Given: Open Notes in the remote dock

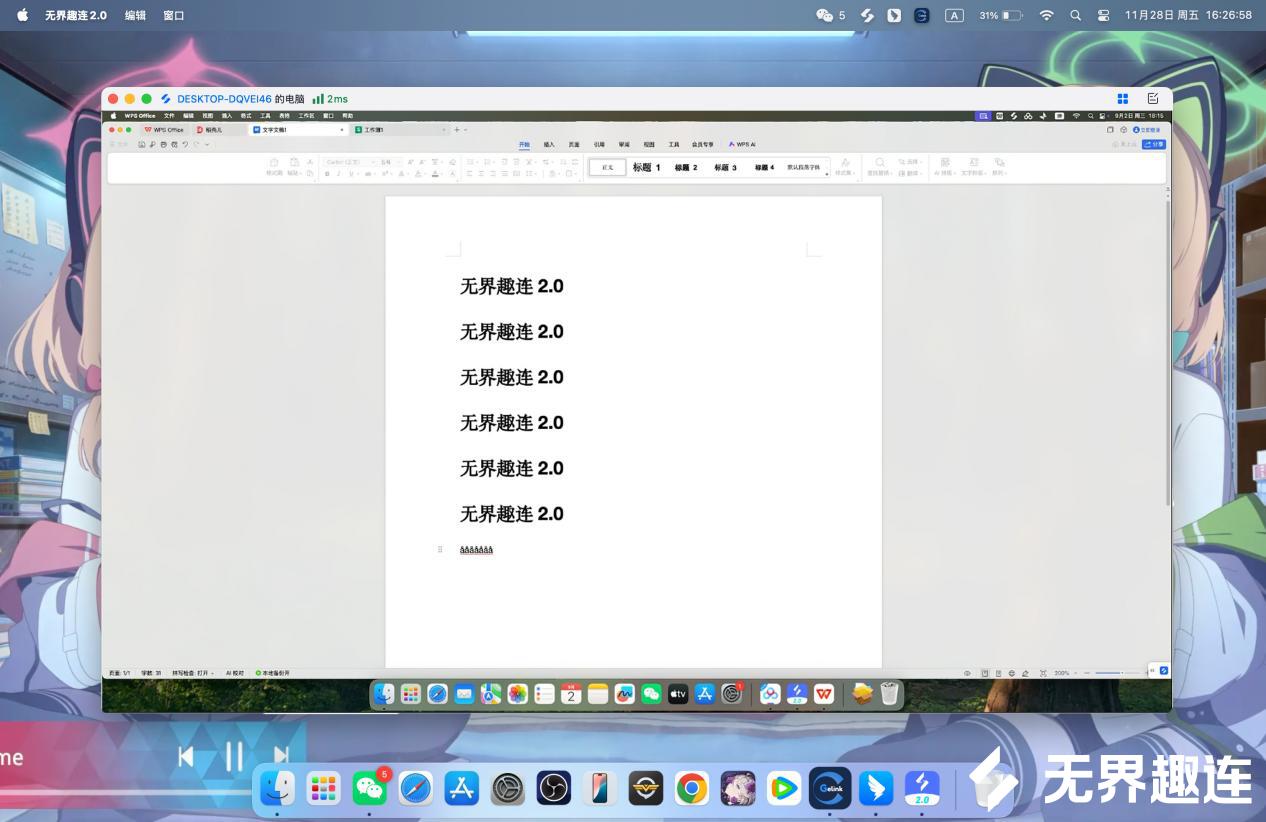Looking at the screenshot, I should point(598,693).
